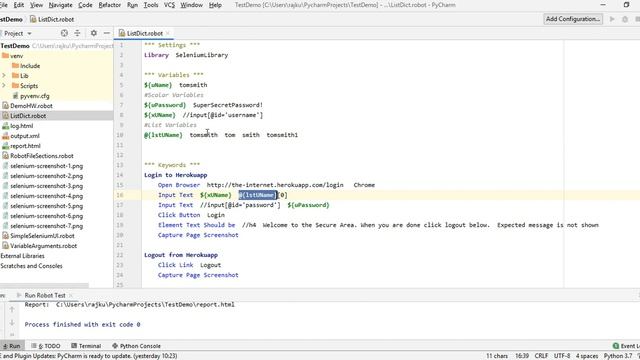Click the 4 spaces indent setting

[587, 356]
